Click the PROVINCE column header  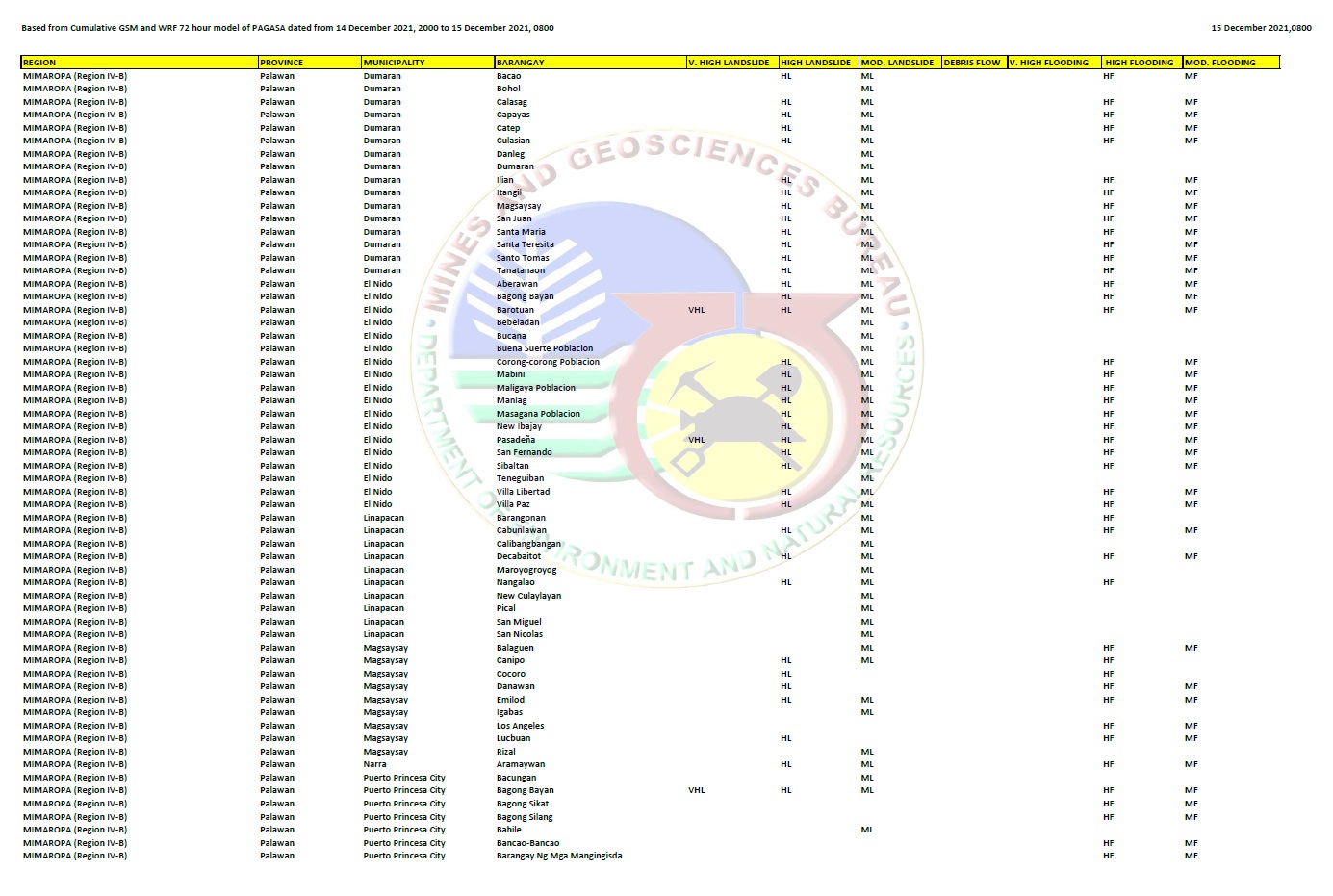tap(310, 62)
